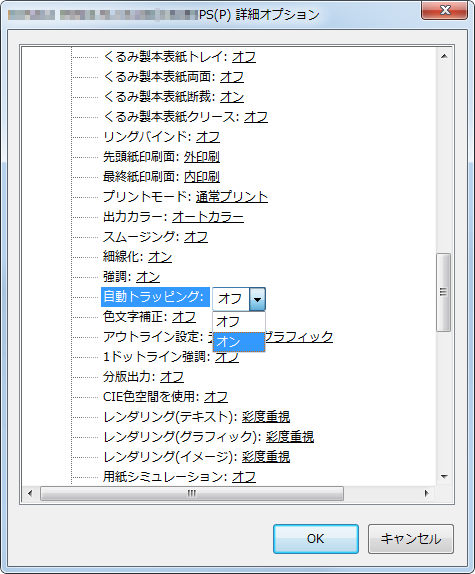Viewport: 475px width, 574px height.
Task: Click the 彩度重視 value of レンダリング(テキスト)
Action: (266, 417)
